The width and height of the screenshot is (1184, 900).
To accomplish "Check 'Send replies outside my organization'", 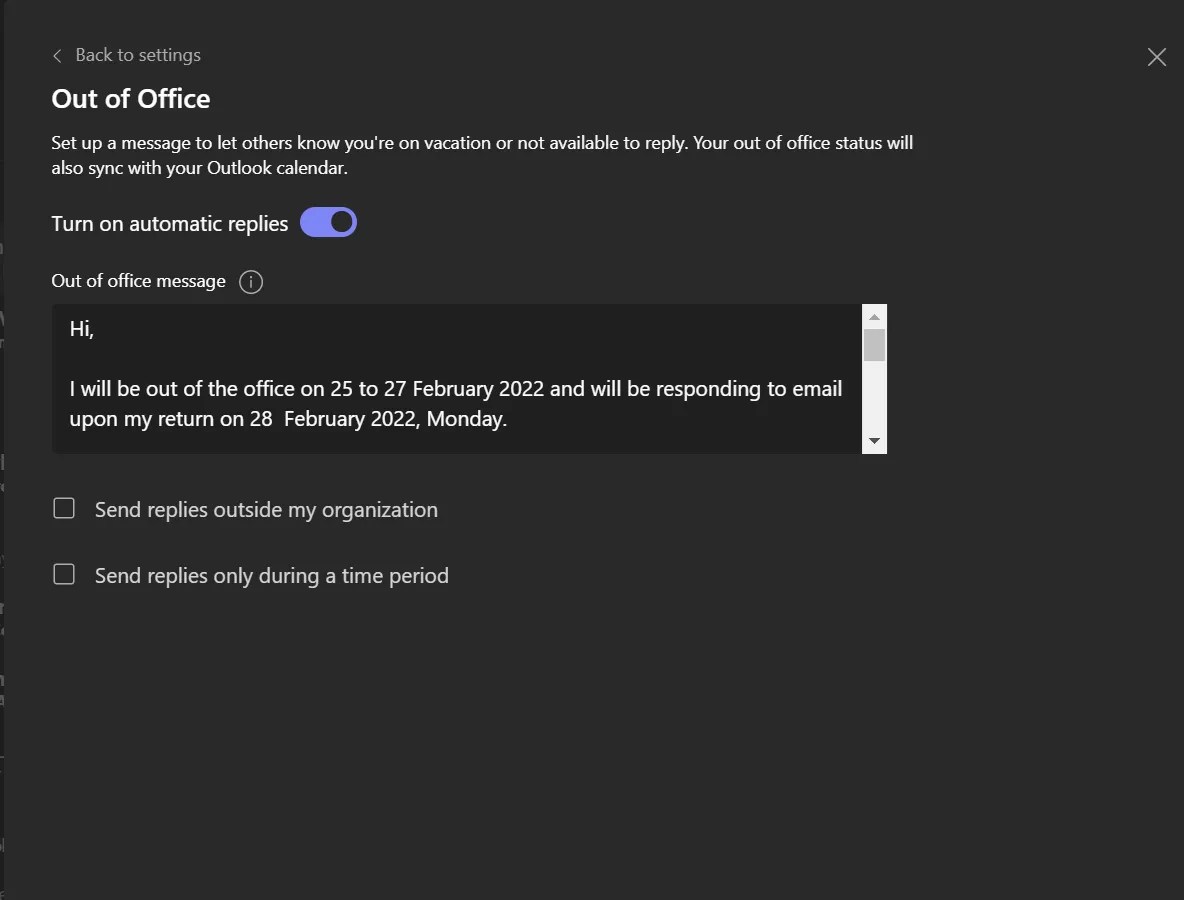I will [x=63, y=508].
